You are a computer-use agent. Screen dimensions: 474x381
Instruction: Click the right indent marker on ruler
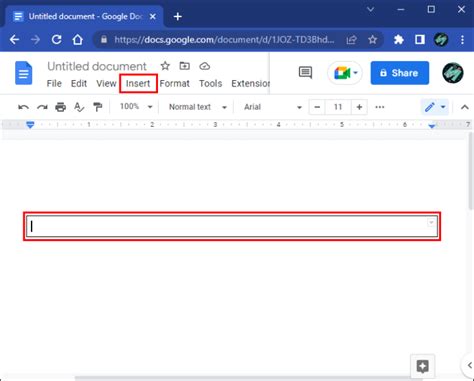[x=432, y=126]
